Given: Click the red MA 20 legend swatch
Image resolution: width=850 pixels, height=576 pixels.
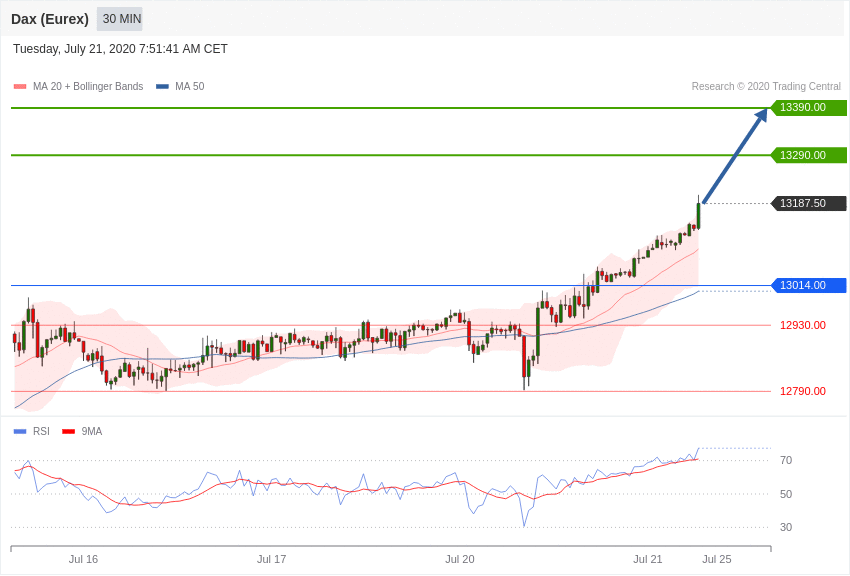Looking at the screenshot, I should point(20,87).
